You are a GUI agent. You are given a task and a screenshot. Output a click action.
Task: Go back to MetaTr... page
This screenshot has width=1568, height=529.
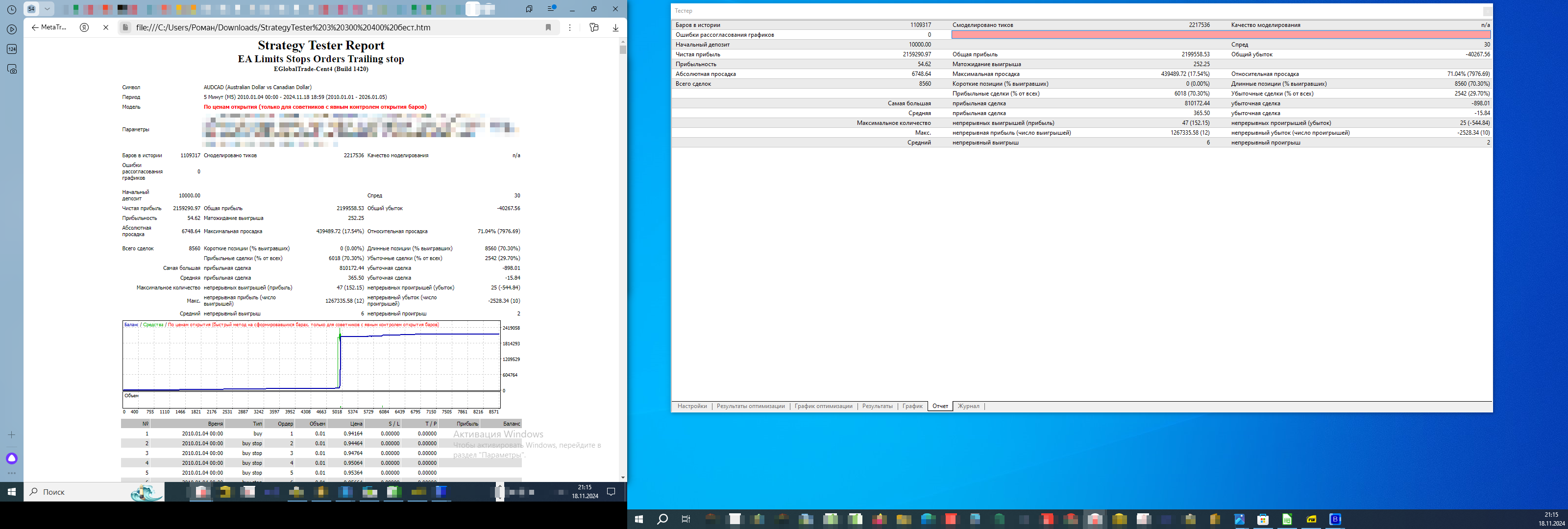[49, 27]
